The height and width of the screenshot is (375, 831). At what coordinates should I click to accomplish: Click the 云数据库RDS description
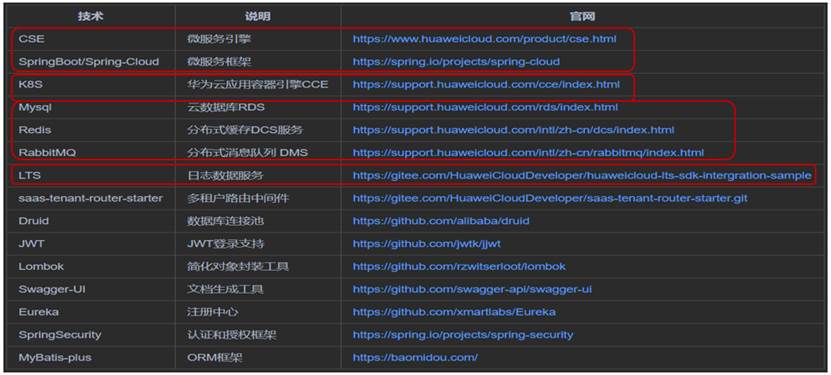point(226,108)
